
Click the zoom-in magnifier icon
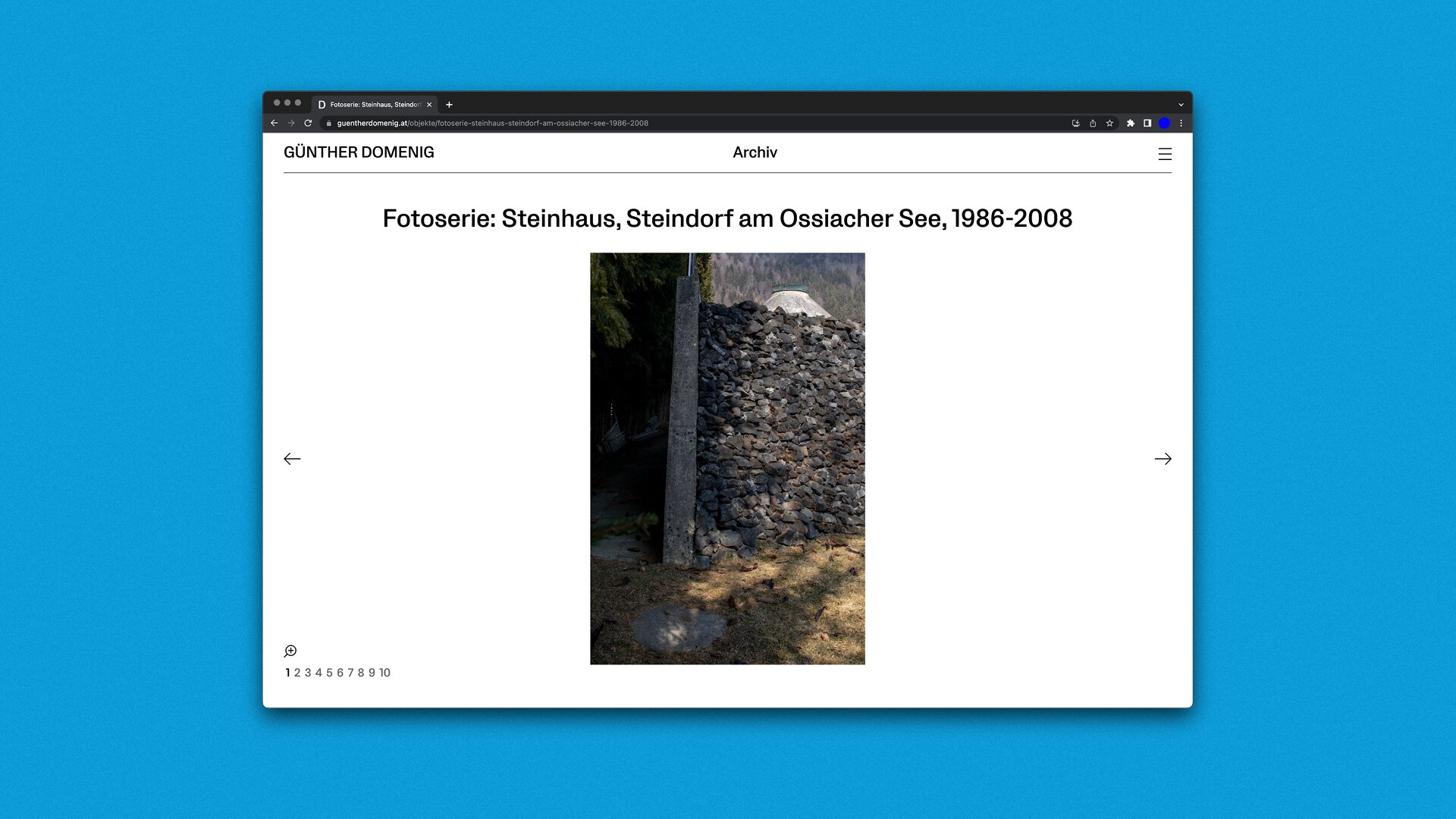coord(290,651)
